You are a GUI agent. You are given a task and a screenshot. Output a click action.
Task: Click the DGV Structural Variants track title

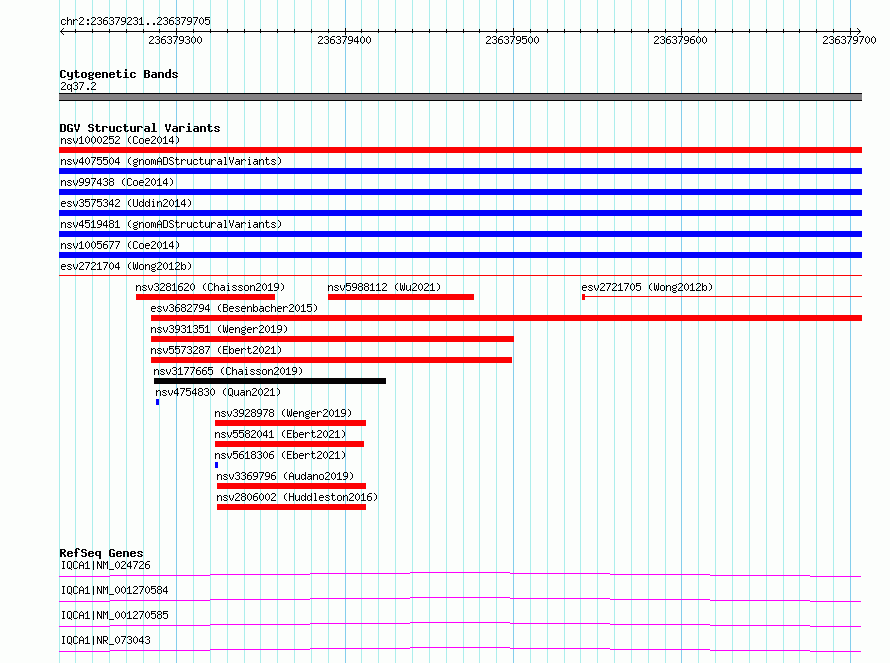(x=140, y=128)
